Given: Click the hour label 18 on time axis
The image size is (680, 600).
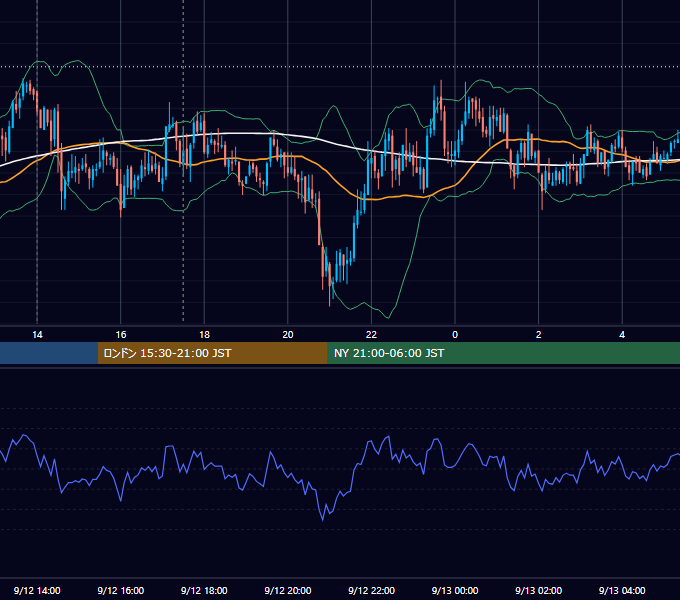Looking at the screenshot, I should [x=204, y=335].
